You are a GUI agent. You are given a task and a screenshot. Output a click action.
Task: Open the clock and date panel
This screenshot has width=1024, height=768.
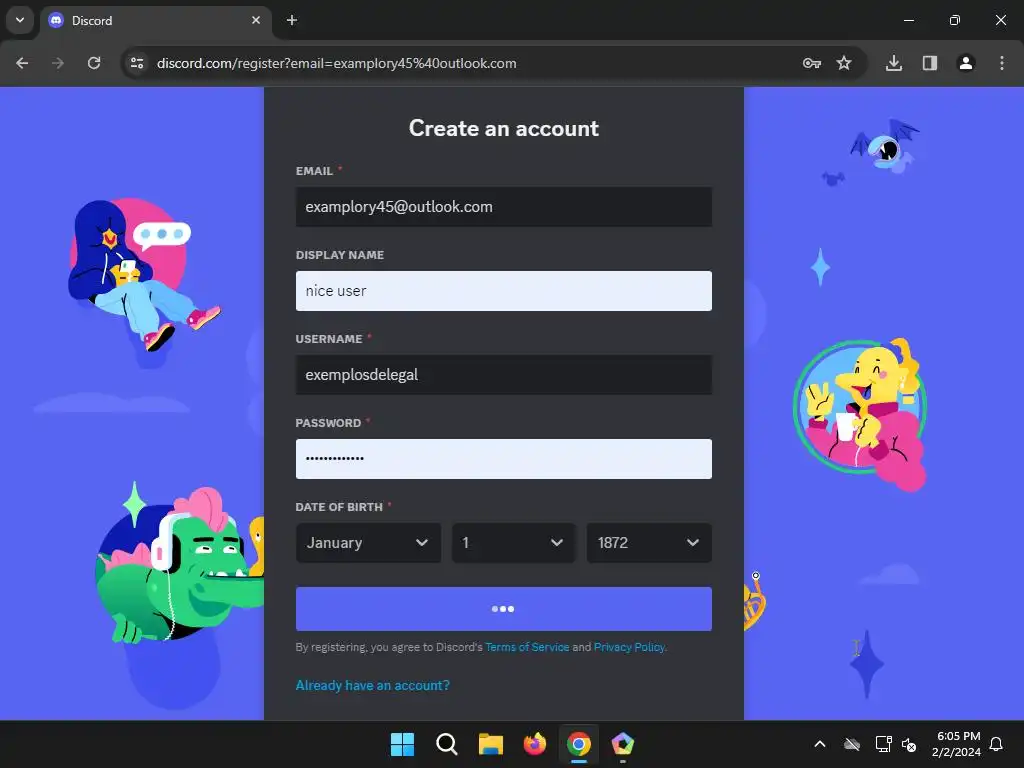coord(957,744)
